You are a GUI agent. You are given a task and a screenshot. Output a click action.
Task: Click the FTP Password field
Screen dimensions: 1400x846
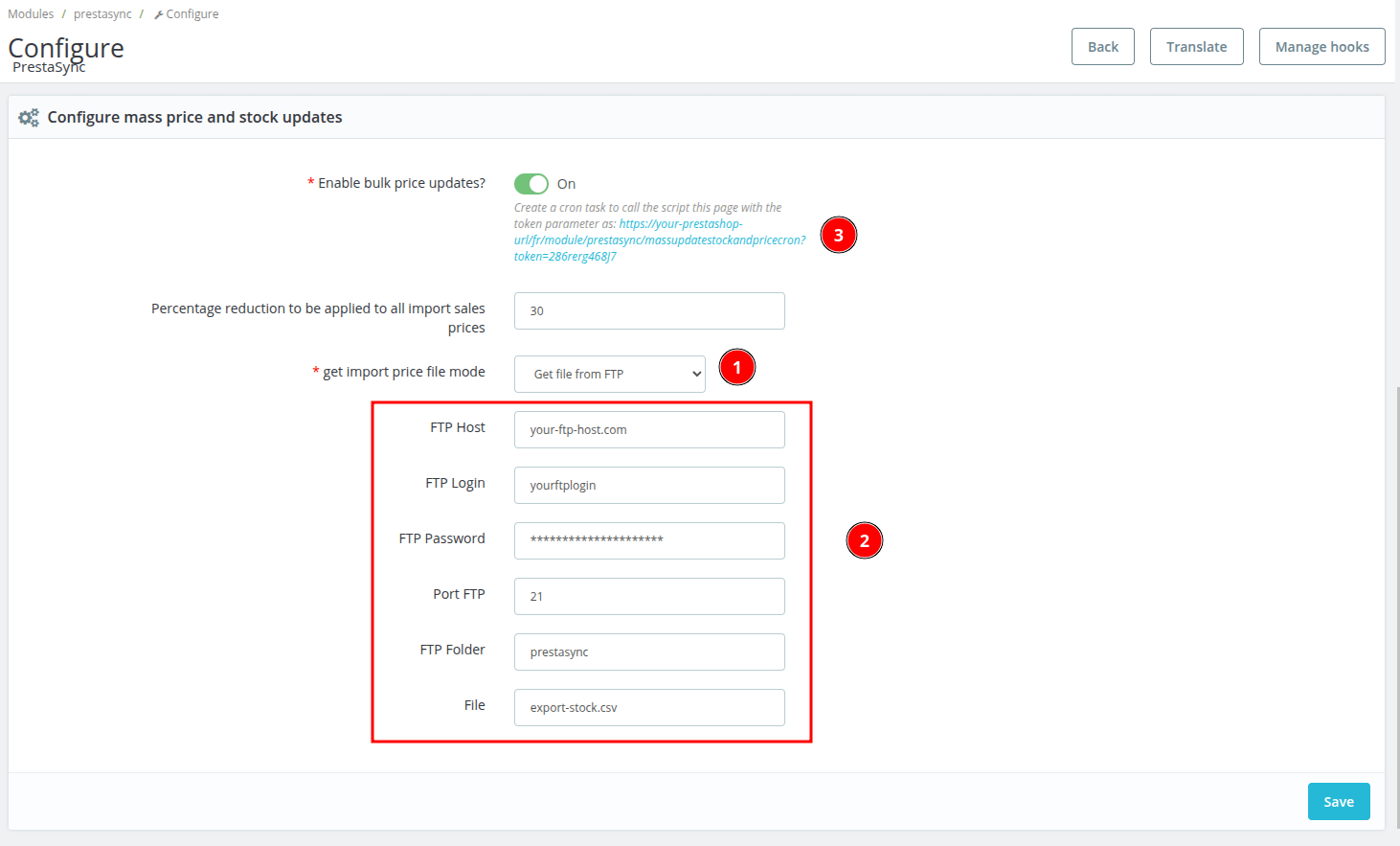[x=649, y=541]
